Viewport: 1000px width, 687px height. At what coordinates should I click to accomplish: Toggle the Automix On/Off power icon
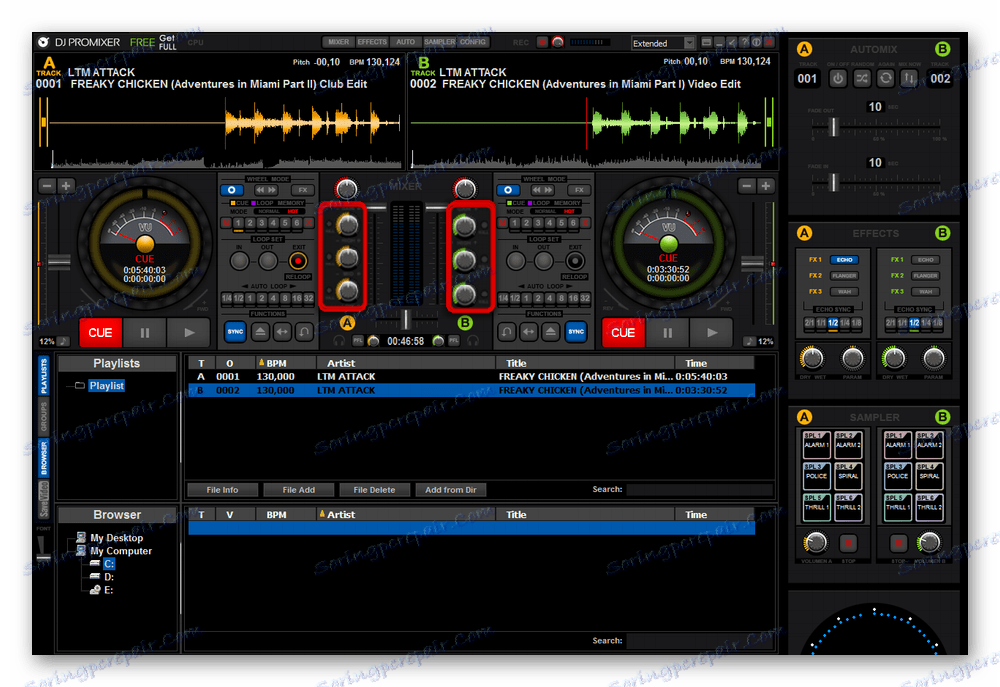(837, 78)
